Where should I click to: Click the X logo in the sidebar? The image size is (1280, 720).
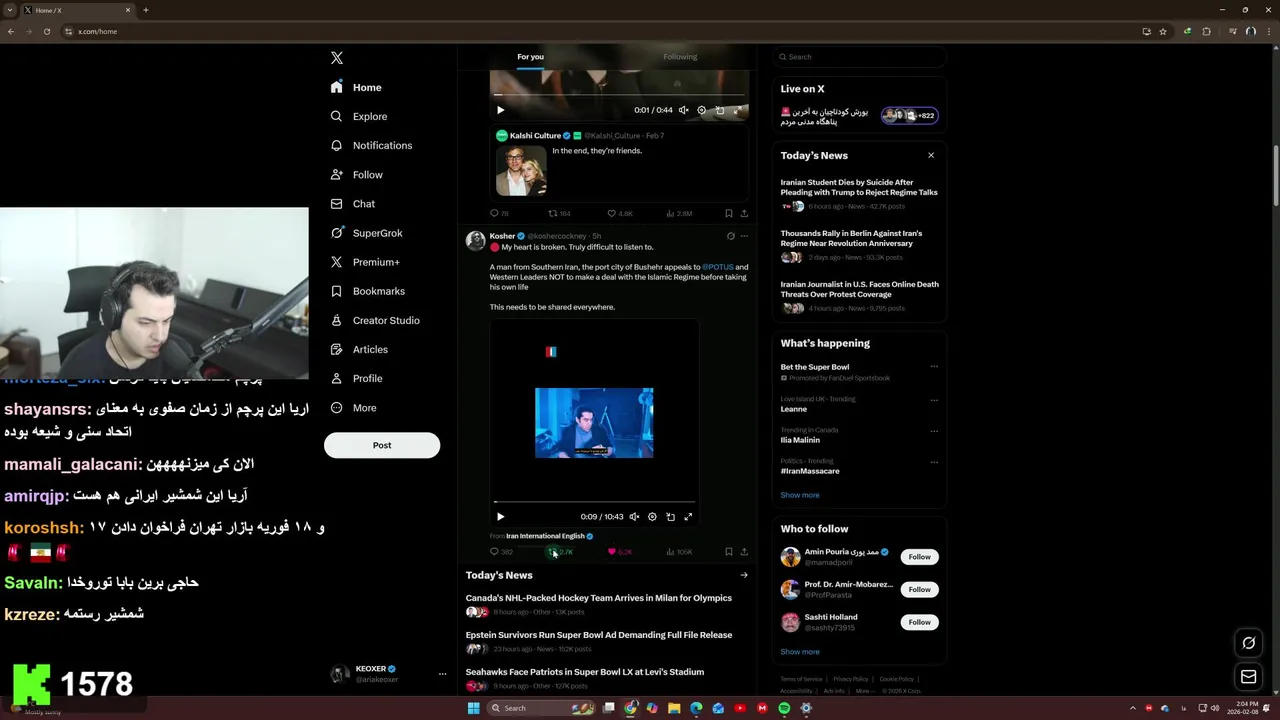(337, 58)
